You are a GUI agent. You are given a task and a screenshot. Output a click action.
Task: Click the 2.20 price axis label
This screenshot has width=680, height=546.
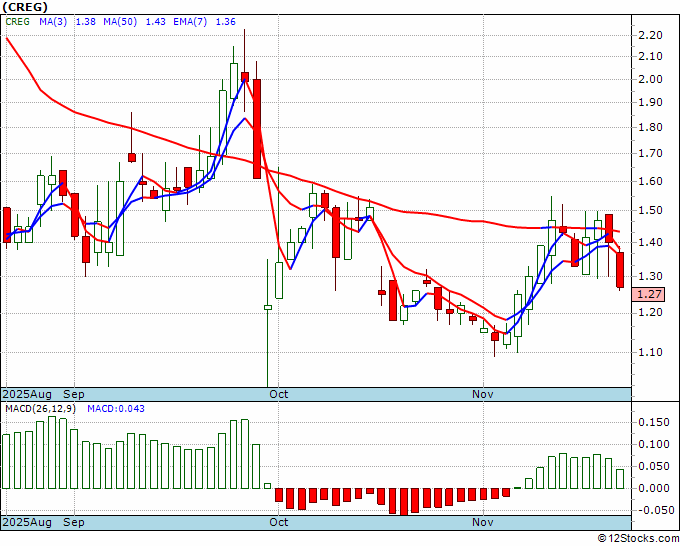click(650, 35)
